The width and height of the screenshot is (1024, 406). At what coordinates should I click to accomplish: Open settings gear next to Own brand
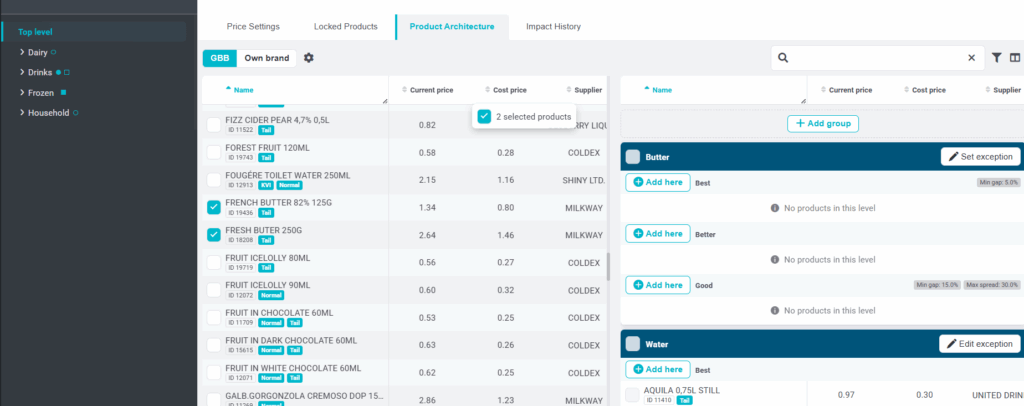pos(309,58)
